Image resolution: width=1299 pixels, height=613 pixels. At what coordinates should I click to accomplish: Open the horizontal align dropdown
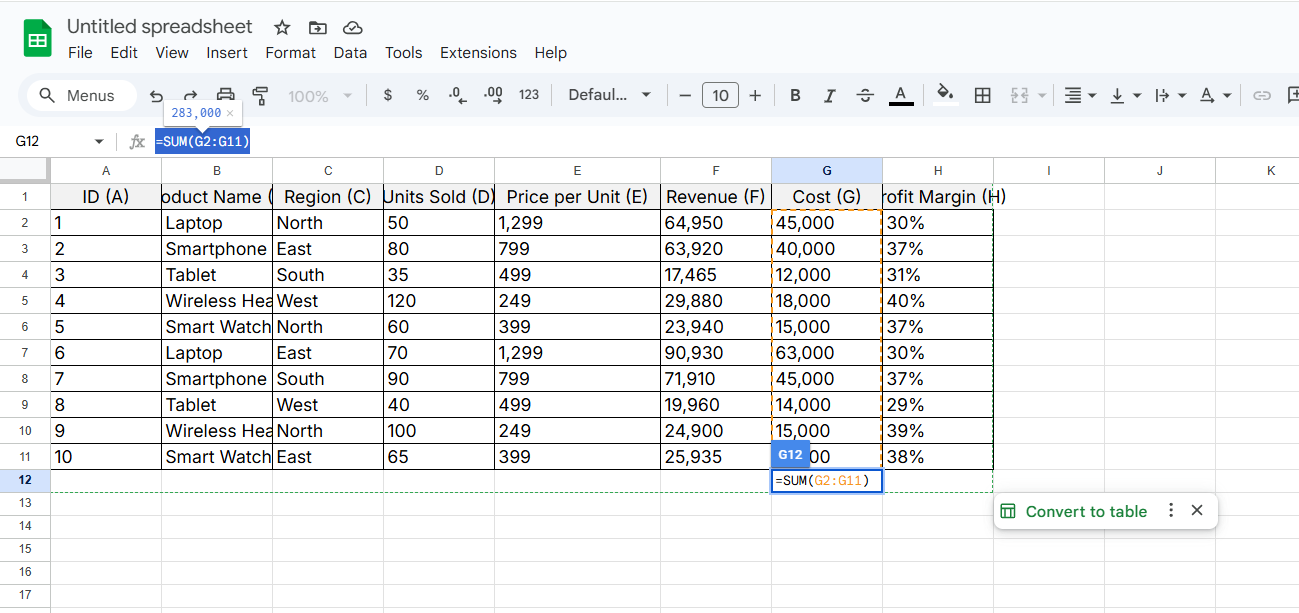(1079, 95)
